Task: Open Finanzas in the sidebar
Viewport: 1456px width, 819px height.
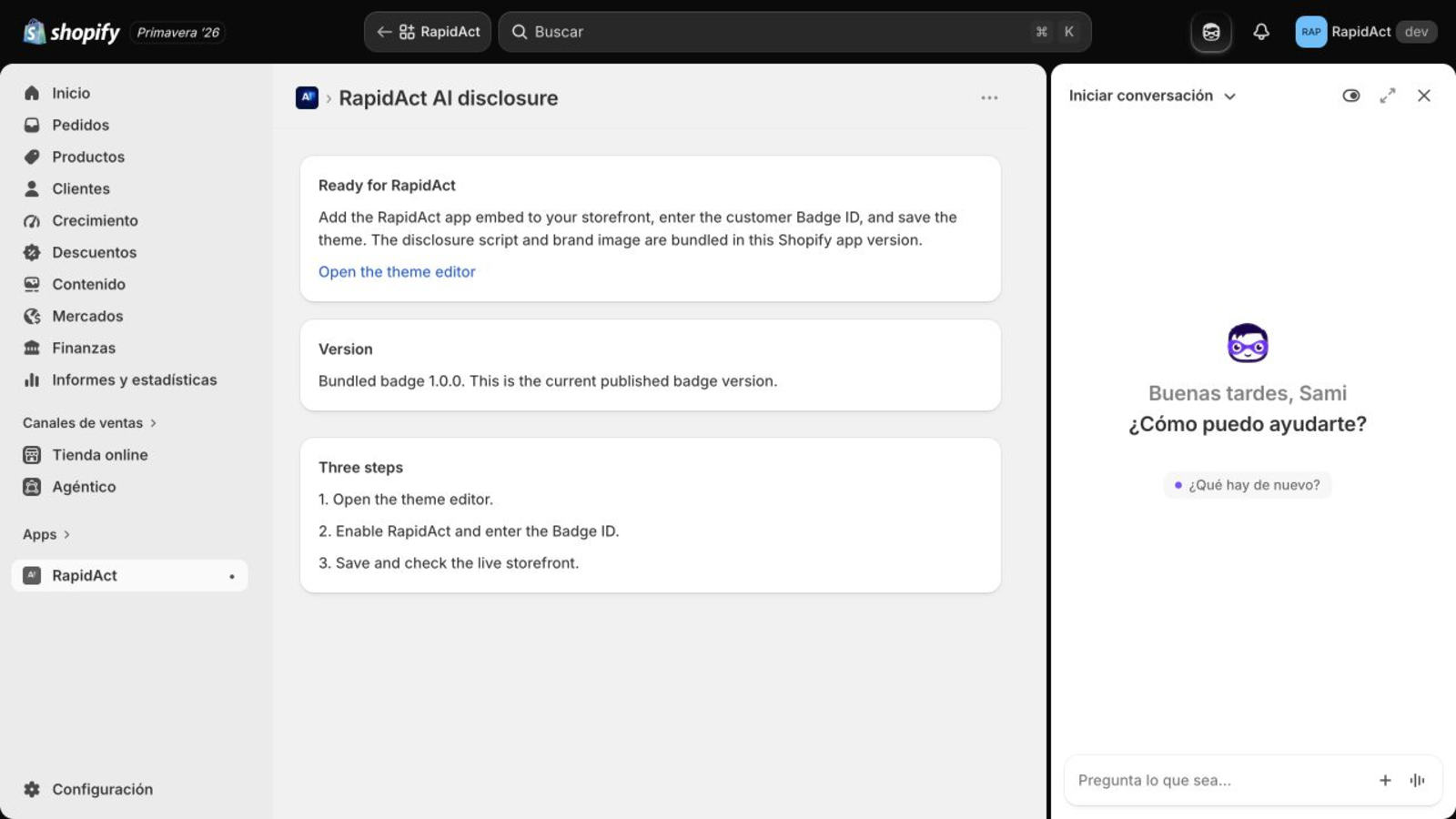Action: point(129,348)
